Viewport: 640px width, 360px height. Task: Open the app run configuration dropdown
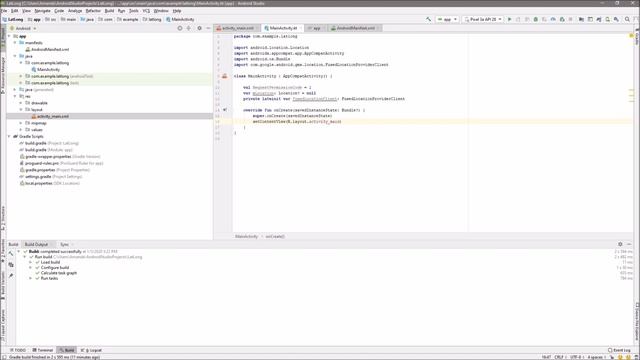(x=447, y=19)
